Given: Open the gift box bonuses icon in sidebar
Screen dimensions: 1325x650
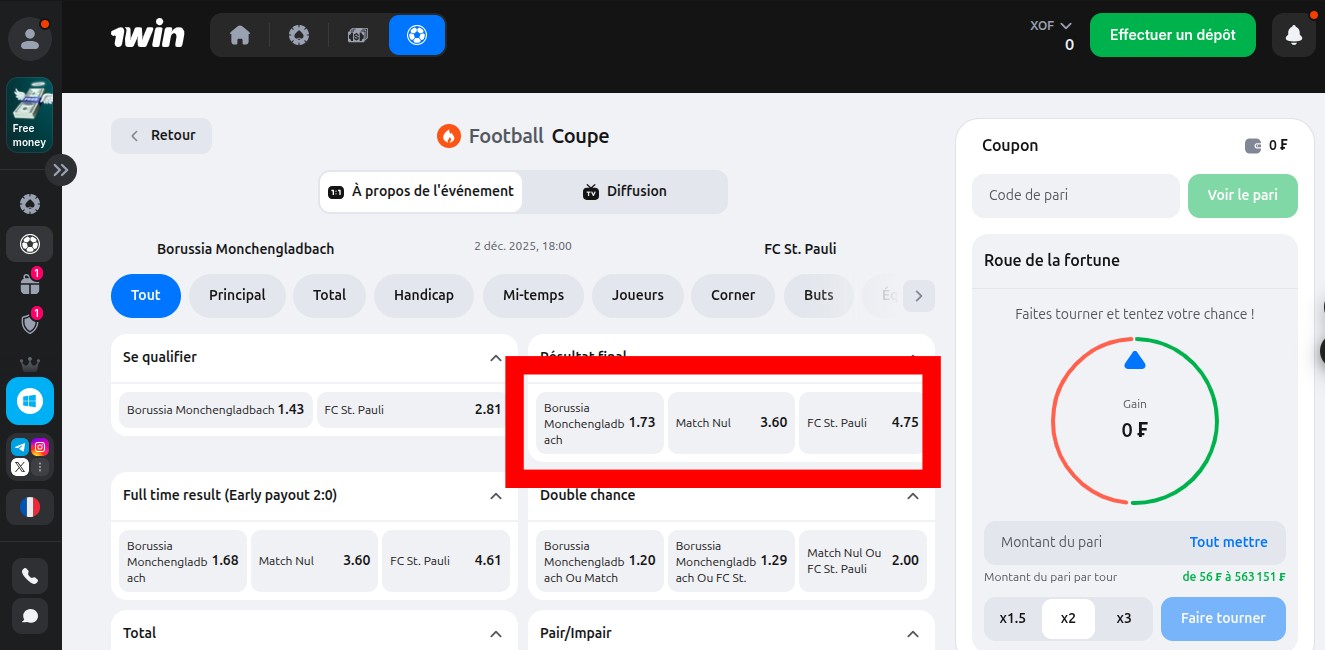Looking at the screenshot, I should [30, 284].
